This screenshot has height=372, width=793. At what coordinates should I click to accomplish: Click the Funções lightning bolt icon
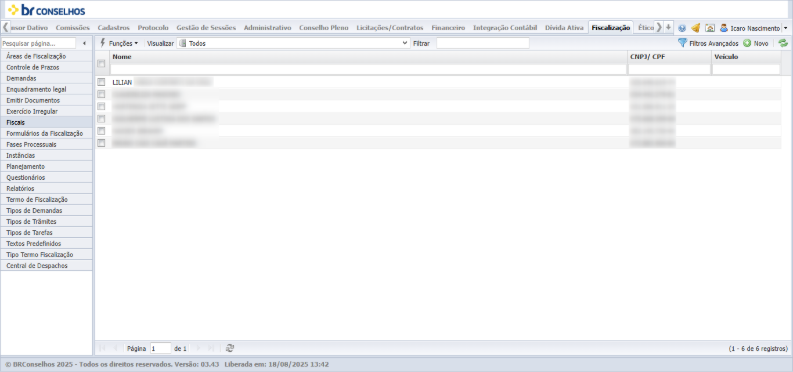(103, 43)
